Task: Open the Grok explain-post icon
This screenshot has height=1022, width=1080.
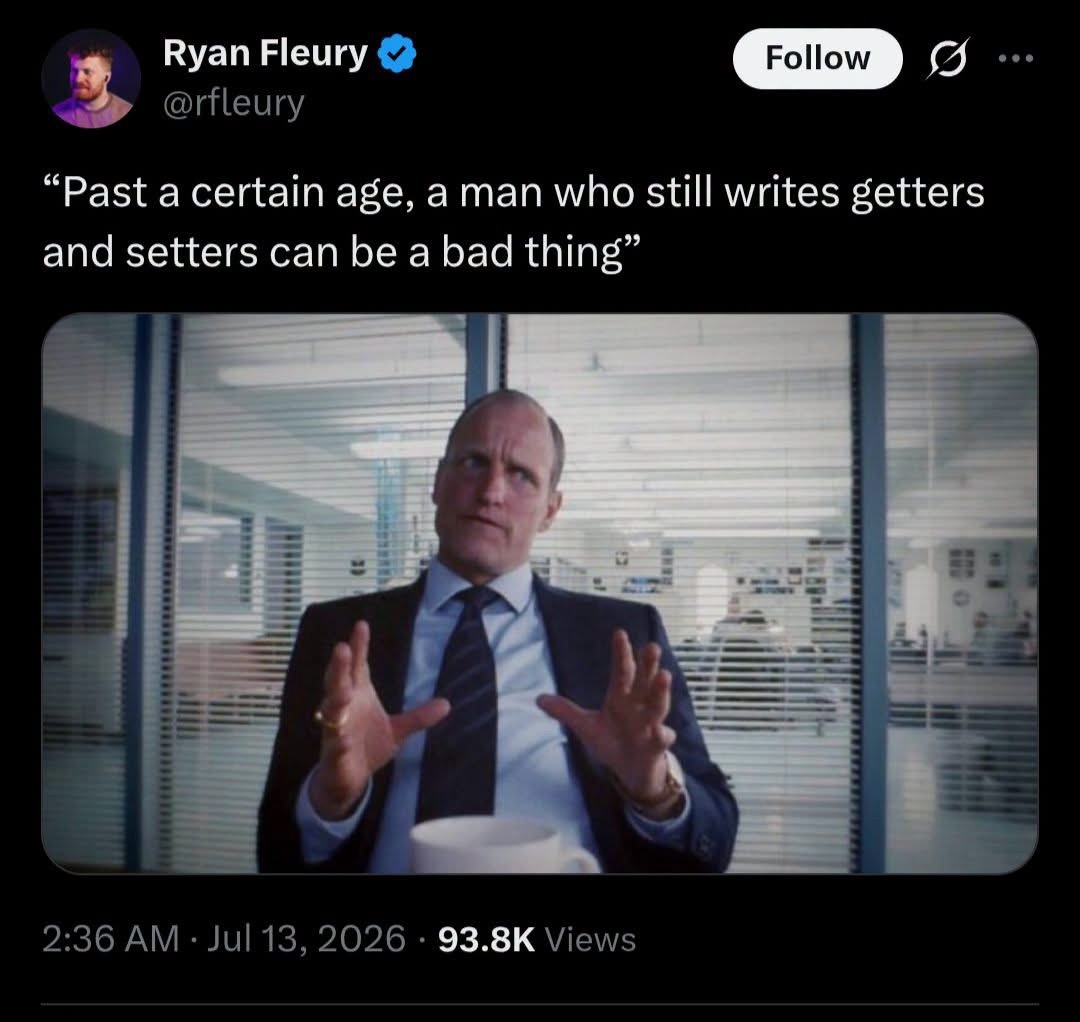Action: tap(948, 58)
